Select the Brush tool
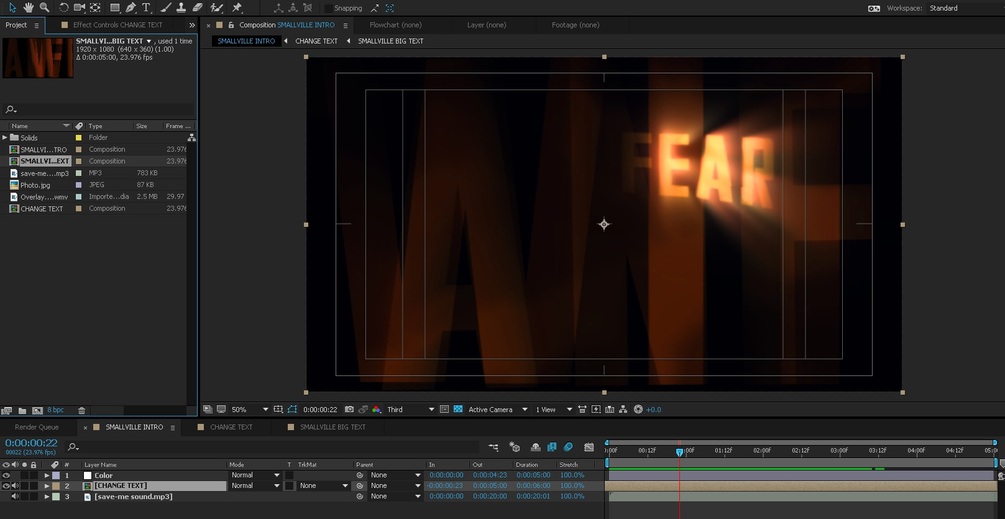This screenshot has width=1005, height=519. [x=165, y=8]
